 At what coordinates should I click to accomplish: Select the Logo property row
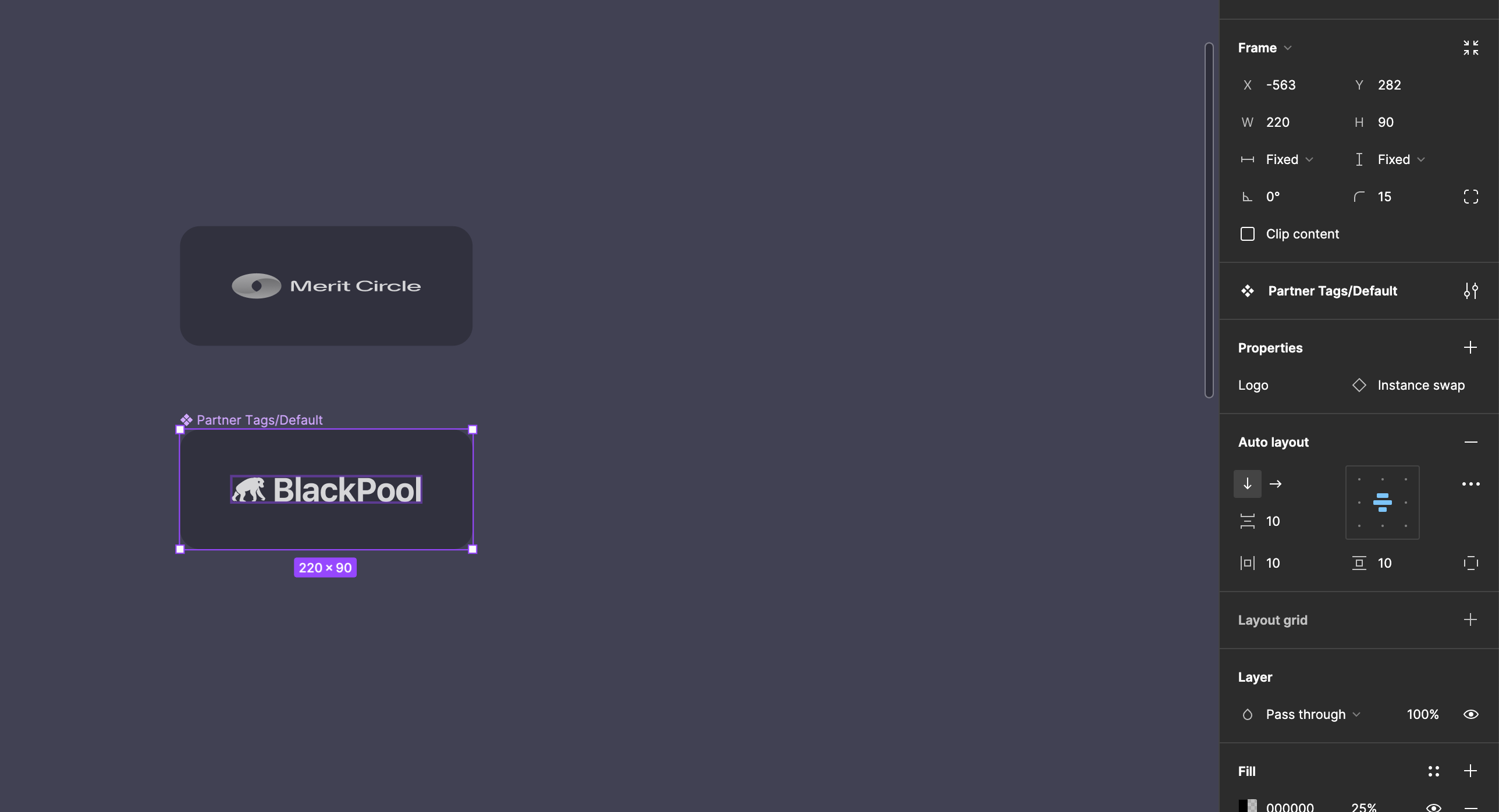[x=1359, y=385]
